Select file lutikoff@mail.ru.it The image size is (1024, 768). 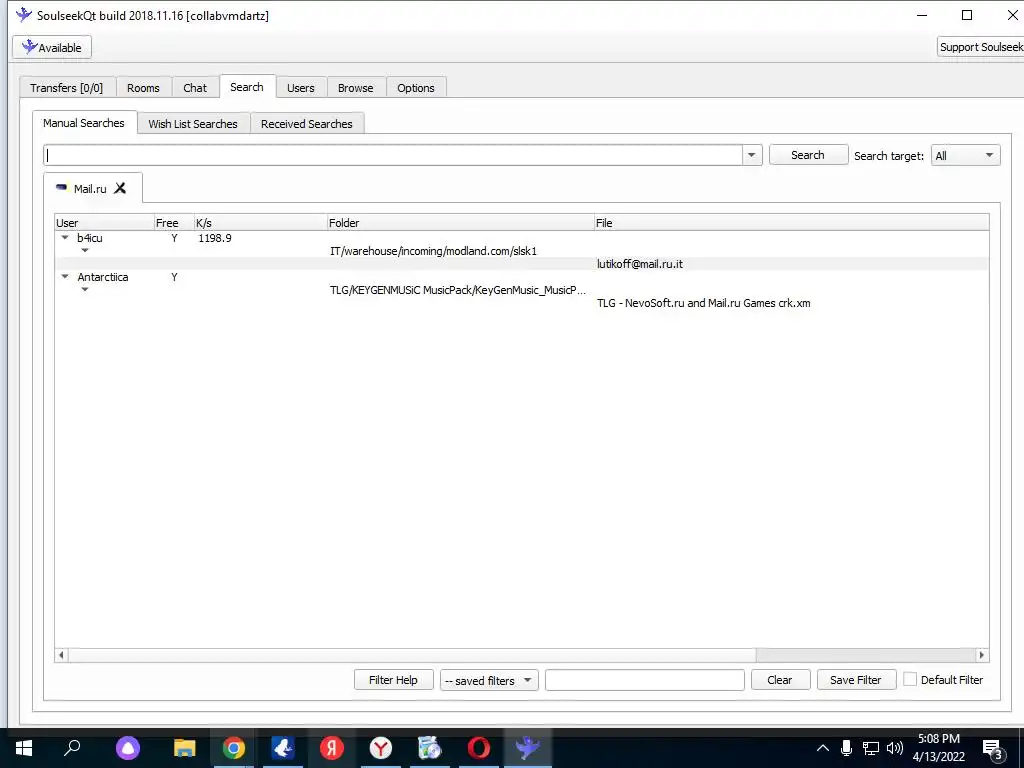[639, 264]
